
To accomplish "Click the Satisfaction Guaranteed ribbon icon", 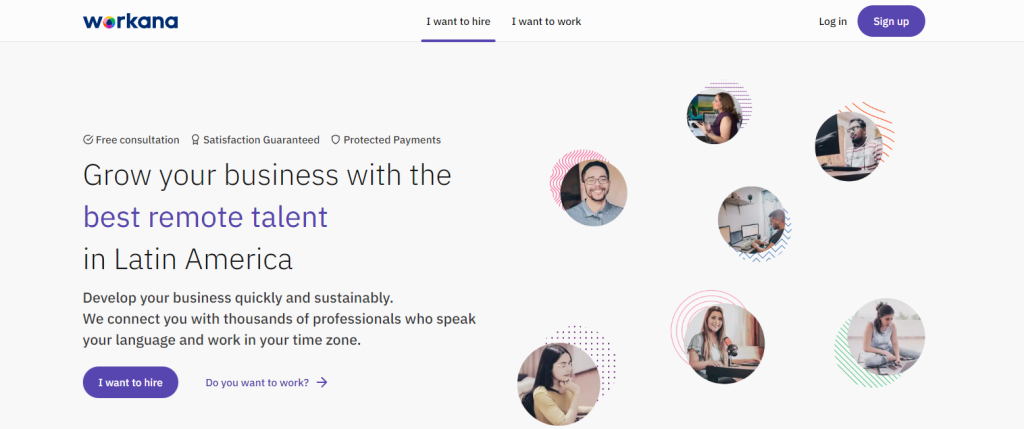I will pyautogui.click(x=195, y=140).
